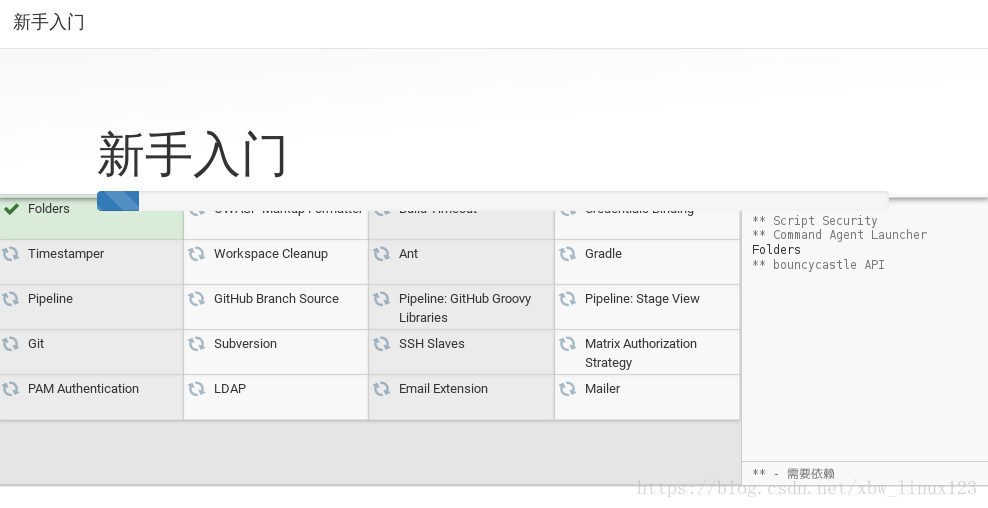Click the pending icon beside Workspace Cleanup
988x508 pixels.
coord(196,254)
